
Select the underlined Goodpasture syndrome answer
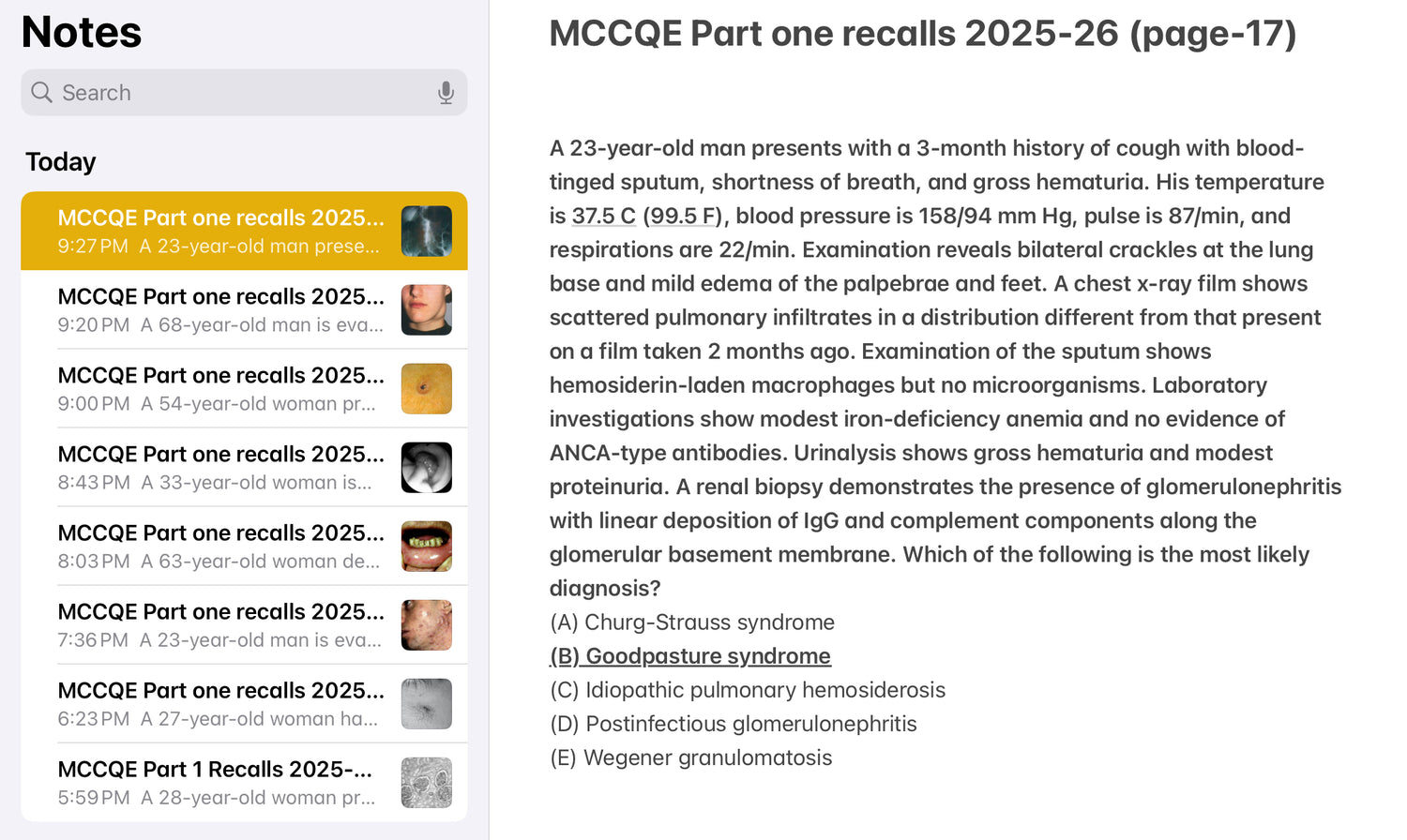point(690,656)
